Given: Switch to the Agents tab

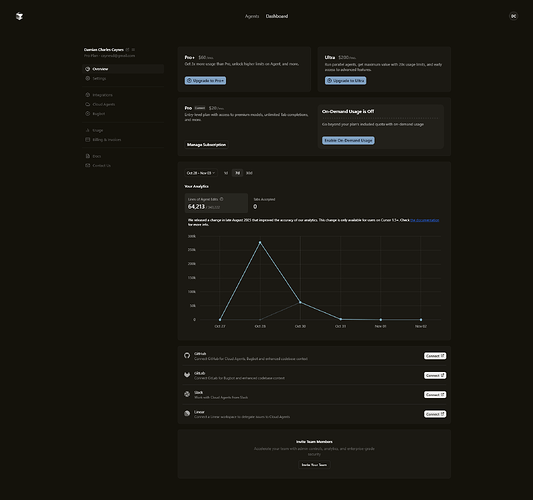Looking at the screenshot, I should pyautogui.click(x=252, y=16).
